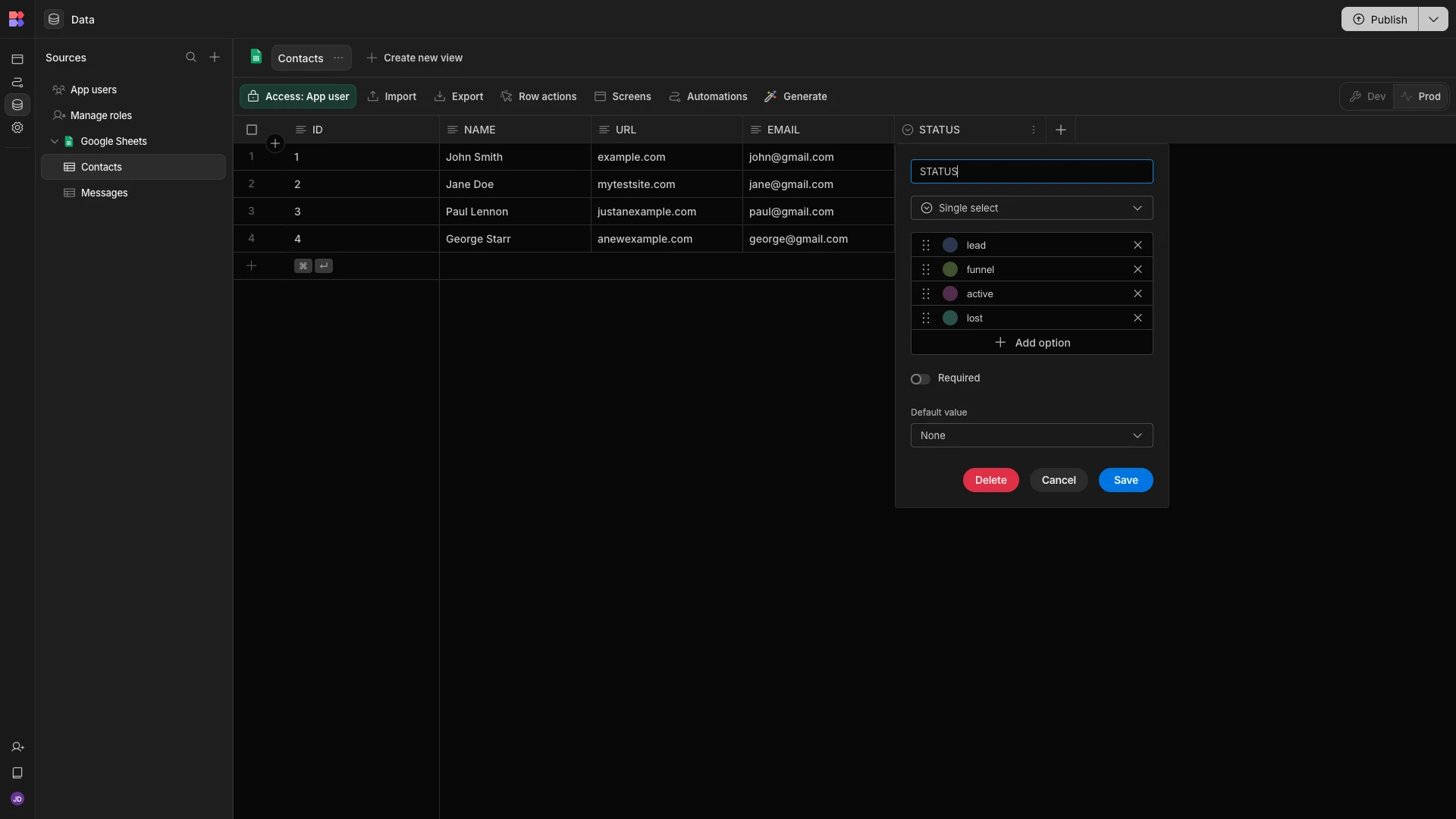Screen dimensions: 1456x819
Task: Save the STATUS column settings
Action: pos(1125,480)
